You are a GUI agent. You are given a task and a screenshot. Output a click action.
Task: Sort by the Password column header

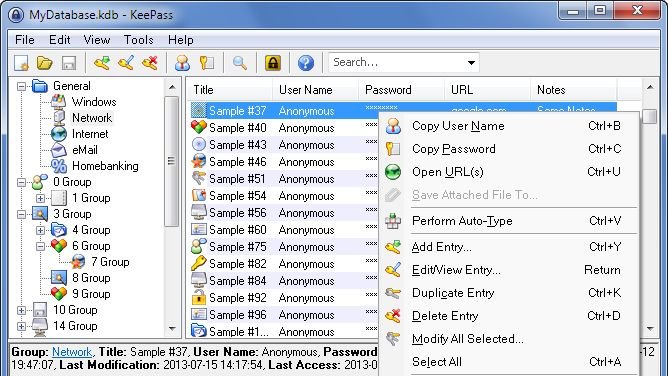[x=401, y=90]
